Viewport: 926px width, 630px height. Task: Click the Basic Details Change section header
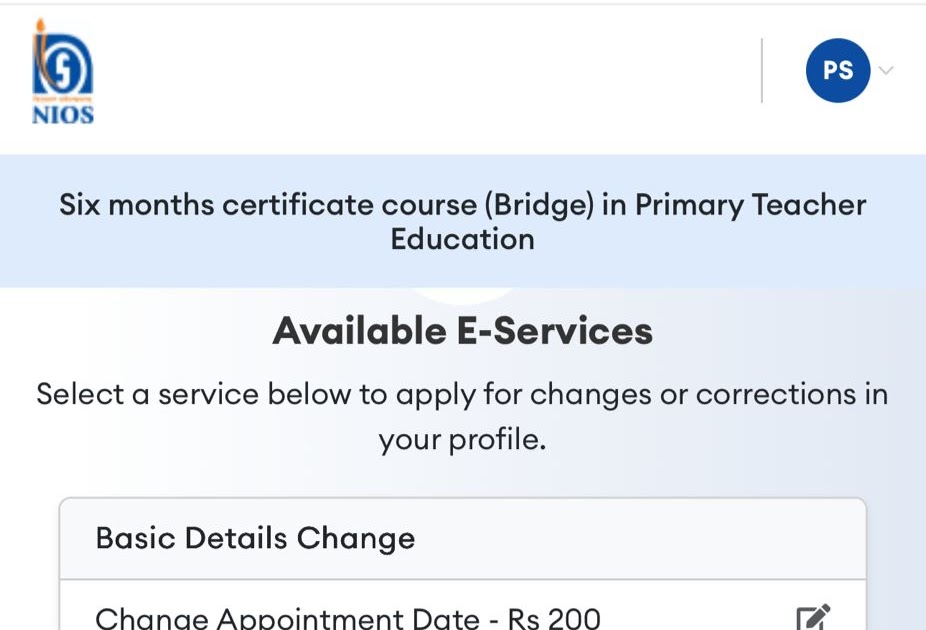tap(255, 538)
